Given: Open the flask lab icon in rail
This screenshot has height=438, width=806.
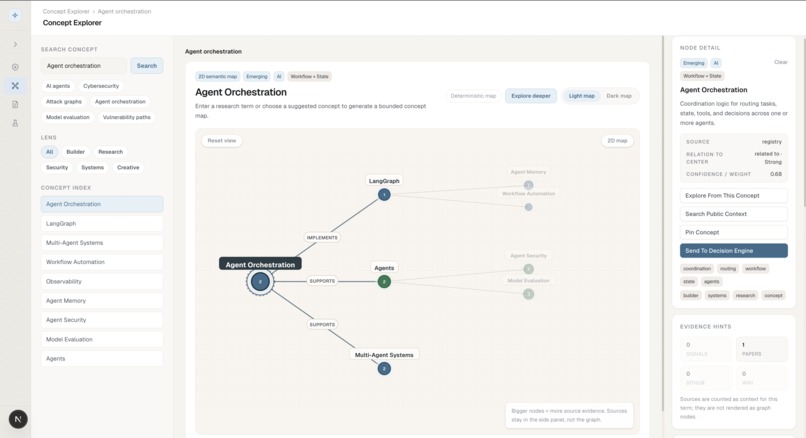Looking at the screenshot, I should tap(15, 123).
